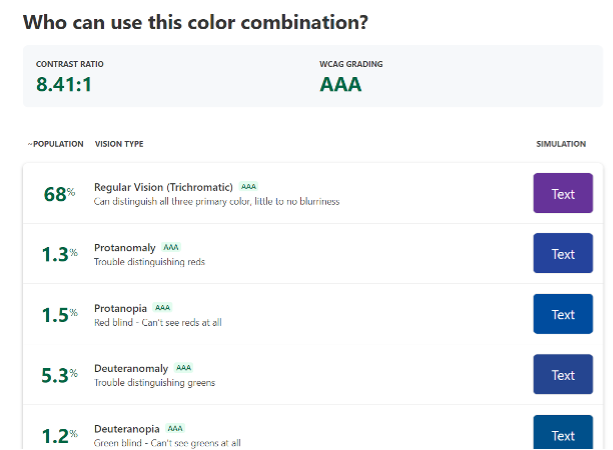
Task: Click the AAA badge beside Regular Vision
Action: coord(248,187)
